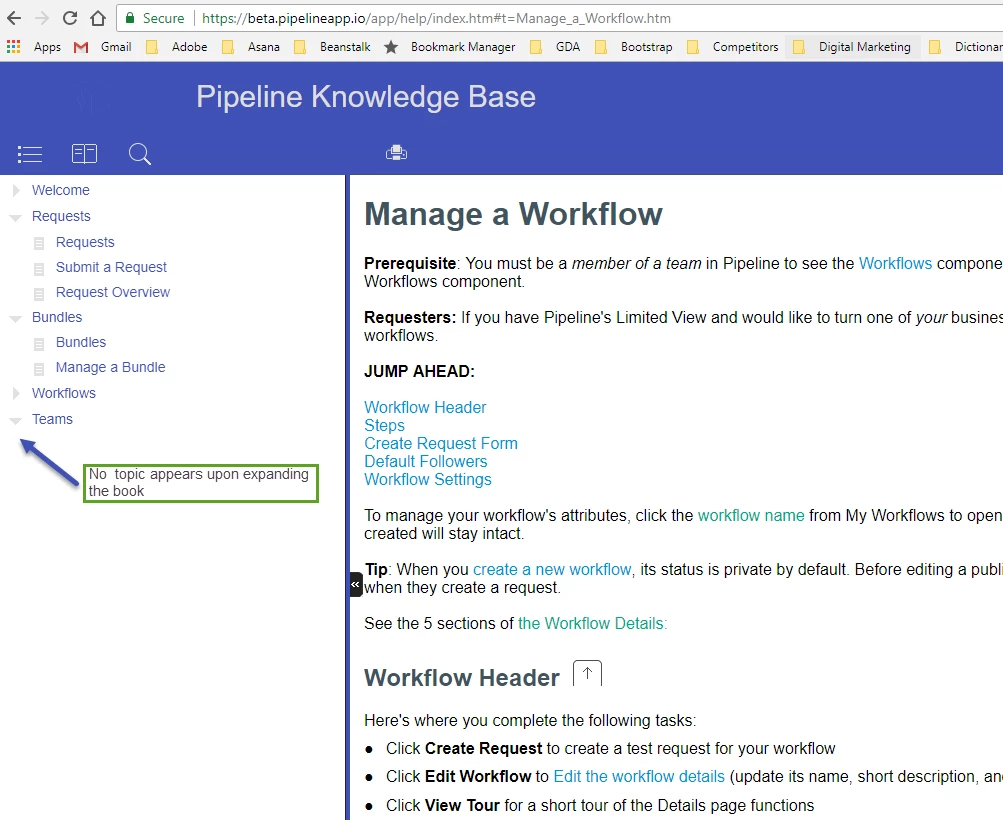Screen dimensions: 1003x820
Task: Open the Submit a Request topic
Action: [111, 267]
